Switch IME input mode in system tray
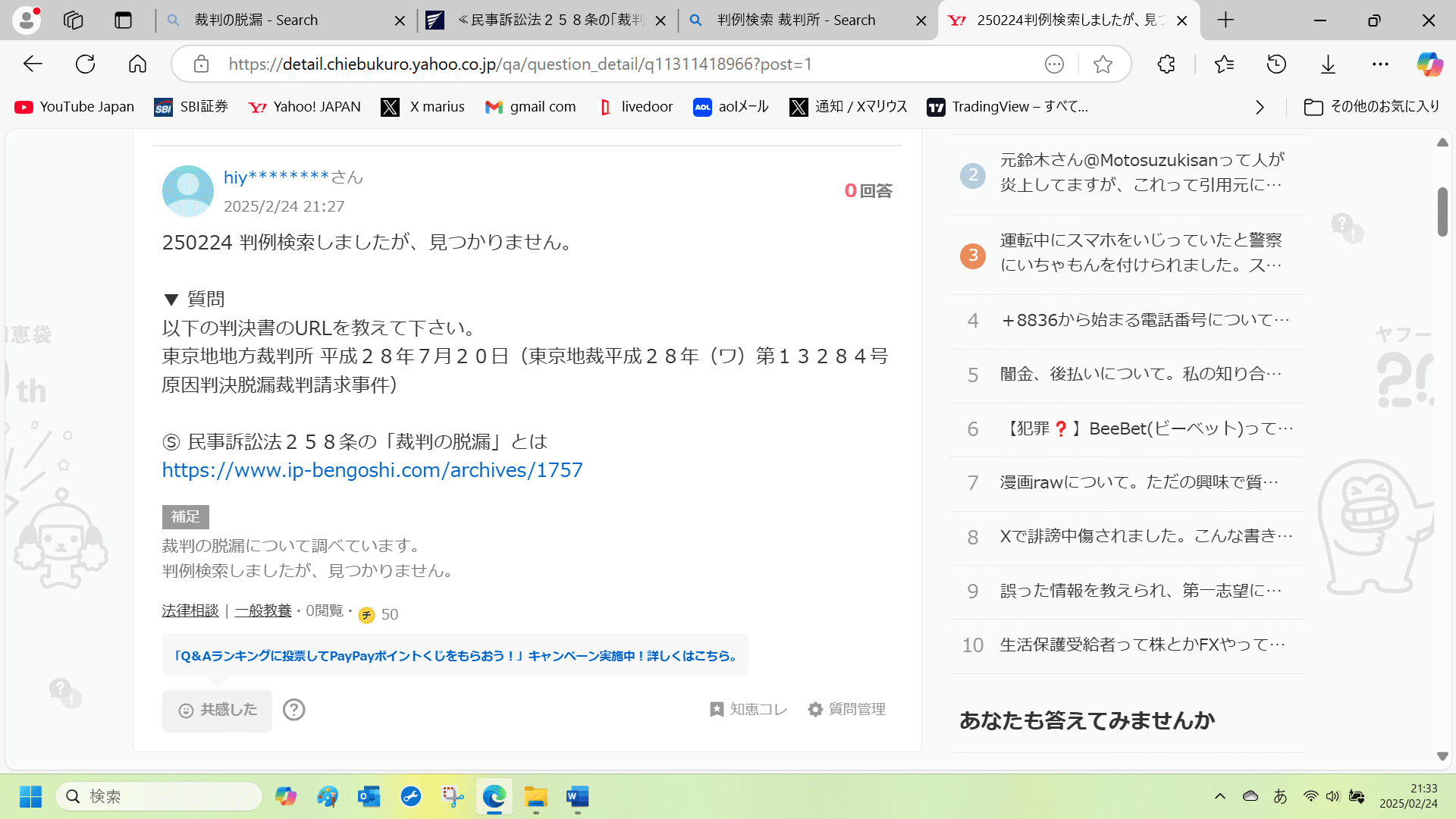1456x819 pixels. coord(1280,796)
